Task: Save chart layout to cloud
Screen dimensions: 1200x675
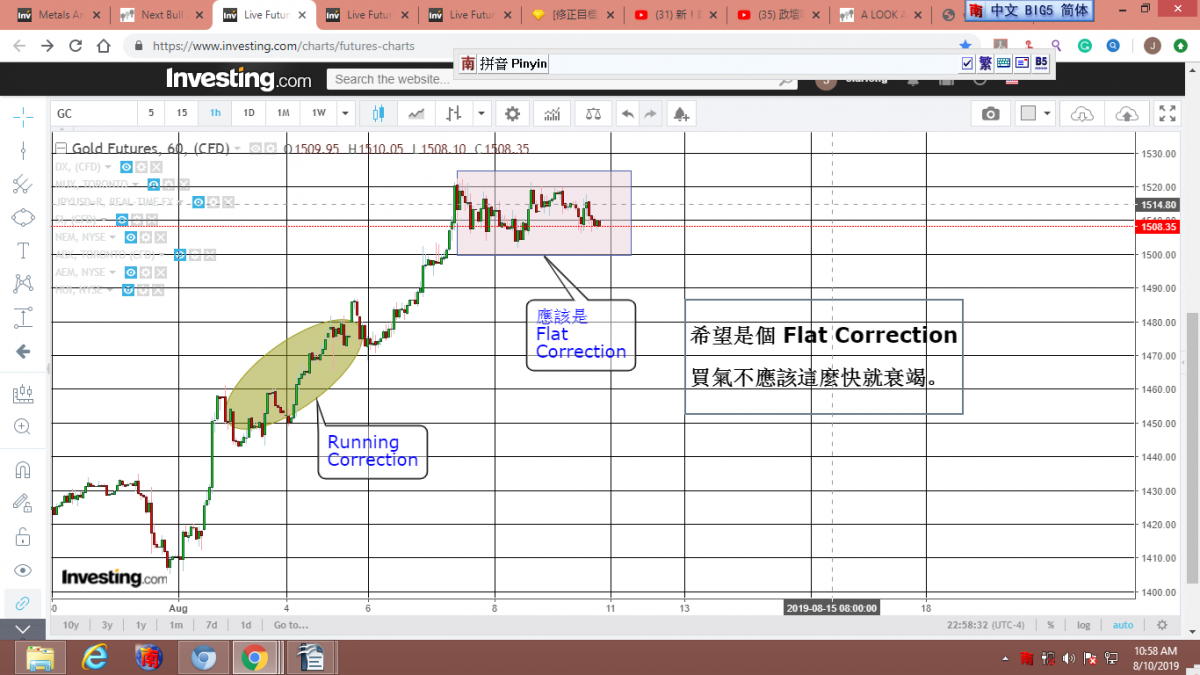Action: (1126, 113)
